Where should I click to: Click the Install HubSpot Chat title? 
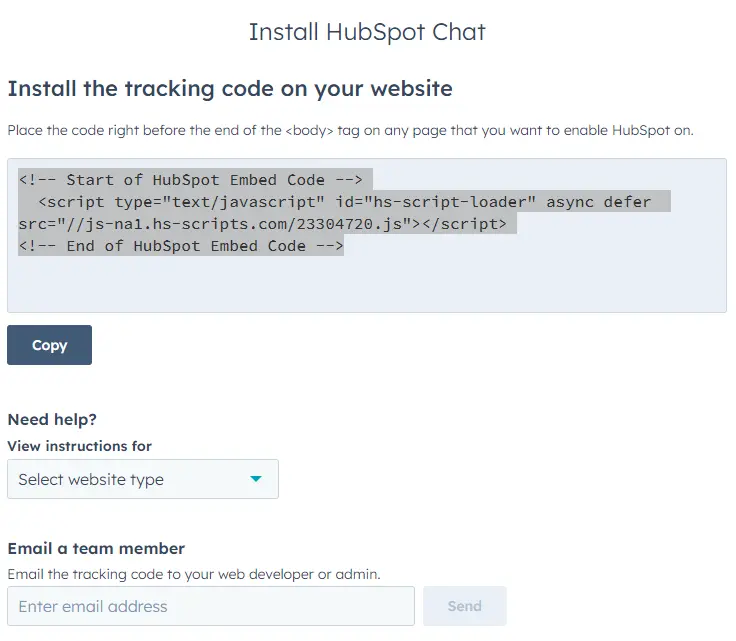pyautogui.click(x=367, y=32)
